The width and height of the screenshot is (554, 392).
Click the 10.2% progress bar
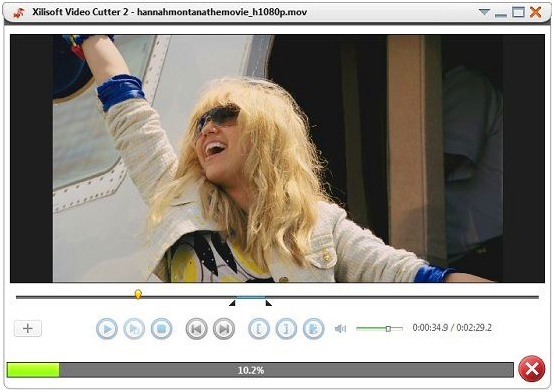tap(260, 370)
